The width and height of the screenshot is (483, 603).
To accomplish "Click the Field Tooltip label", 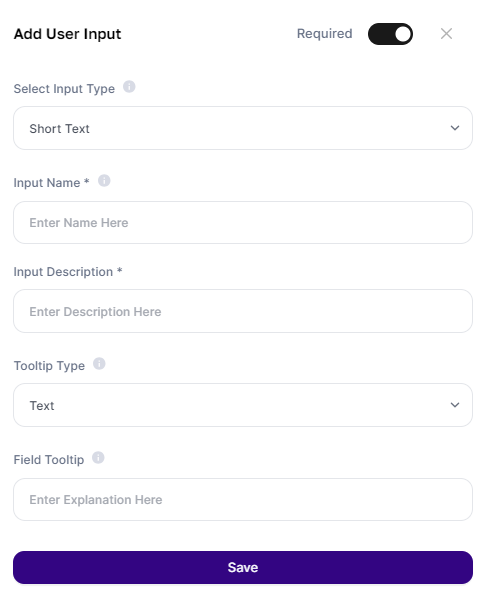I will 48,460.
